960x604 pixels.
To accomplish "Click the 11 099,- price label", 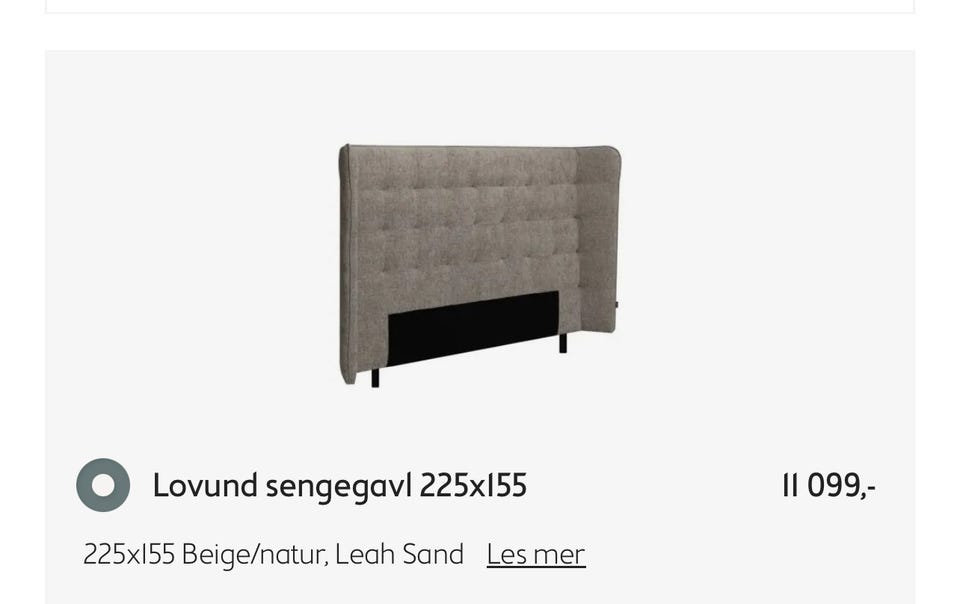I will coord(829,486).
